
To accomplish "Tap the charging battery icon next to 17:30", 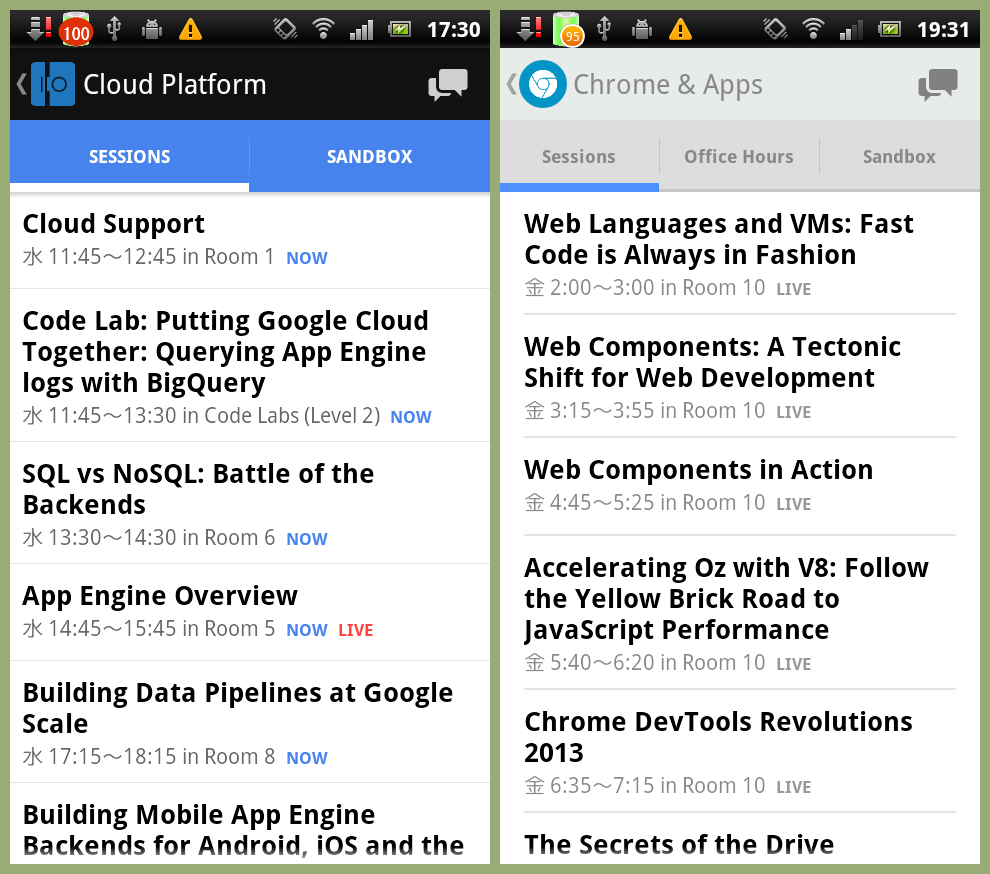I will (x=400, y=29).
